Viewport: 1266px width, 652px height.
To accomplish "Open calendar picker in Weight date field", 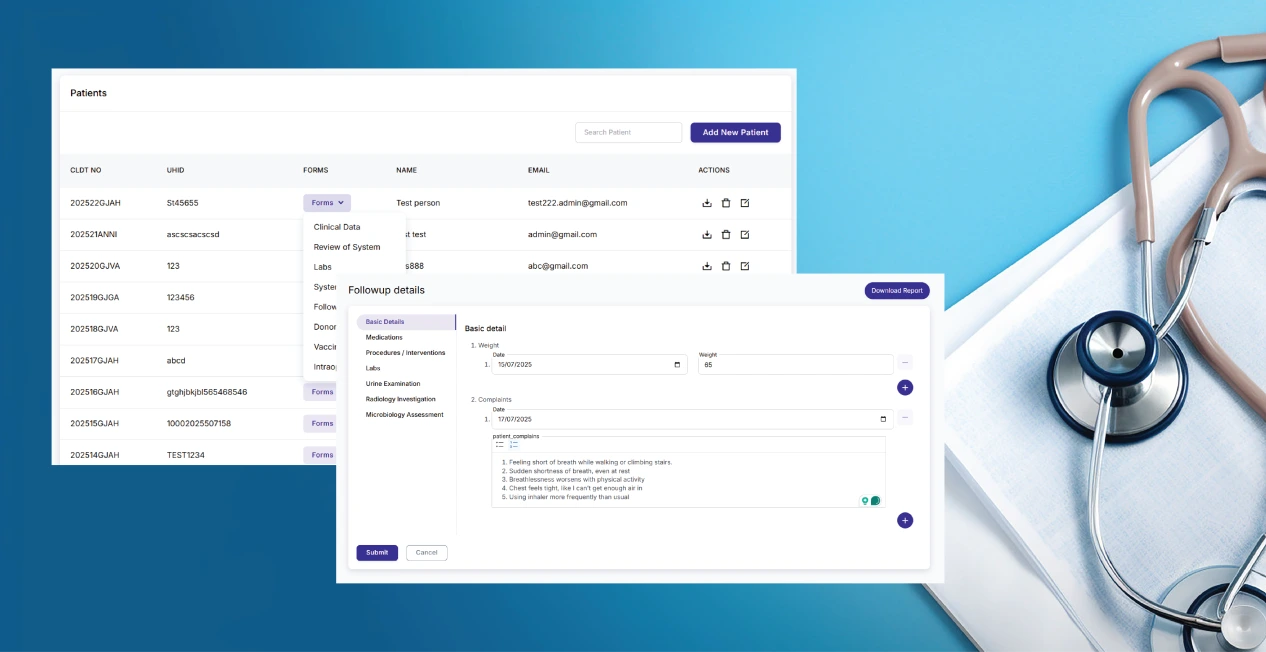I will pos(678,365).
